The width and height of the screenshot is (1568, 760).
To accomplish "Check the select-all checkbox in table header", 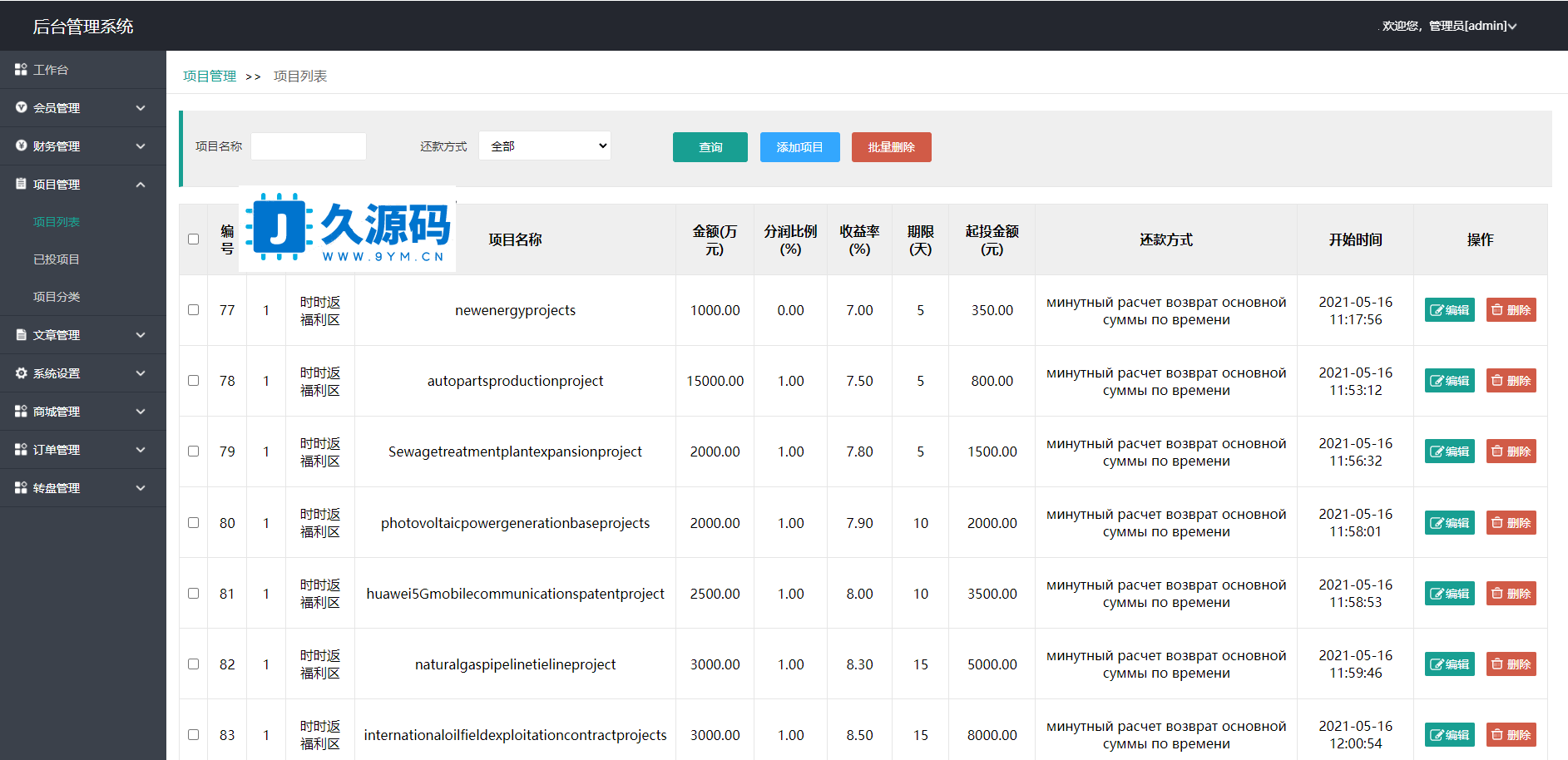I will 193,239.
